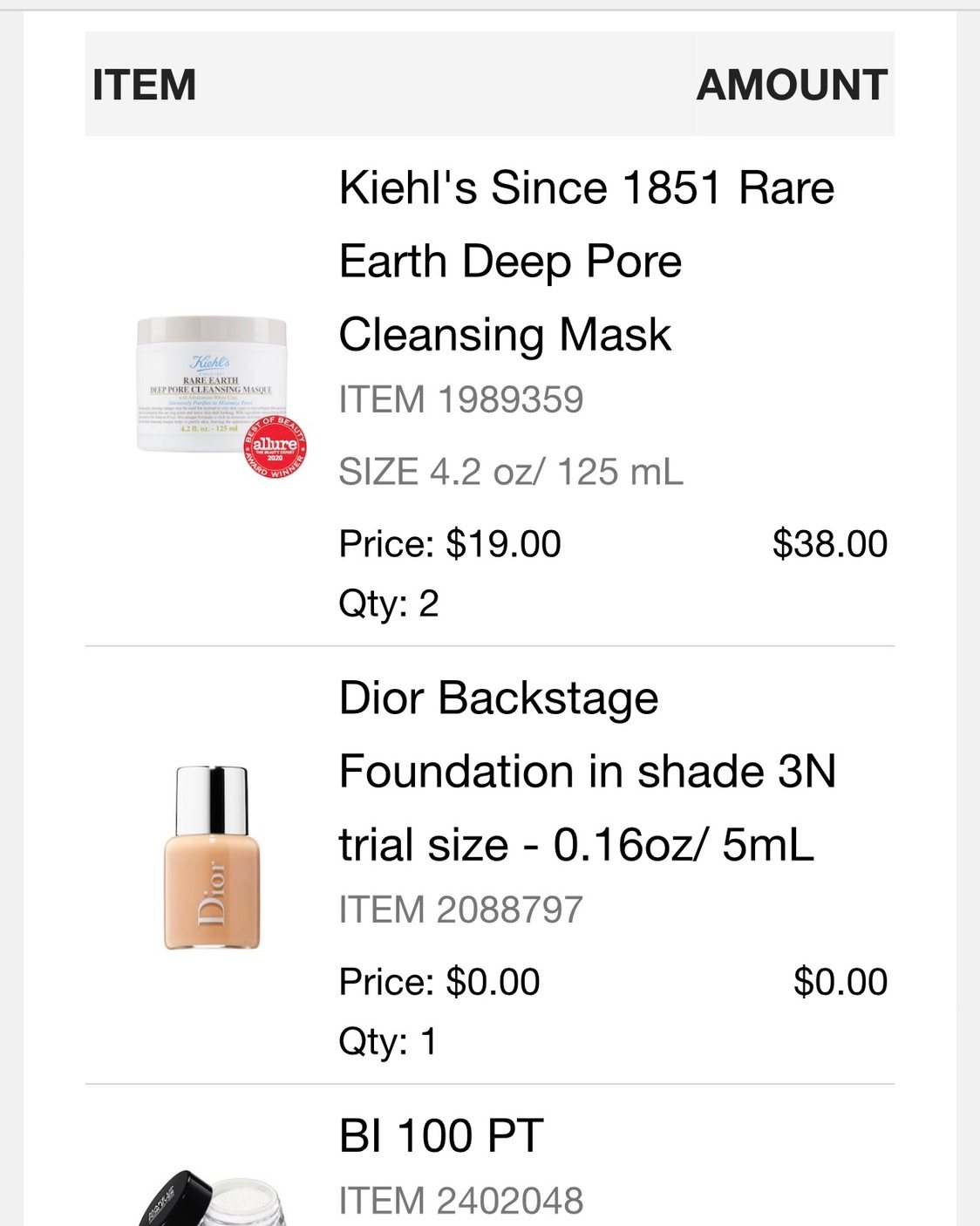Open the Dior foundation bottle image
The width and height of the screenshot is (980, 1226).
point(212,857)
